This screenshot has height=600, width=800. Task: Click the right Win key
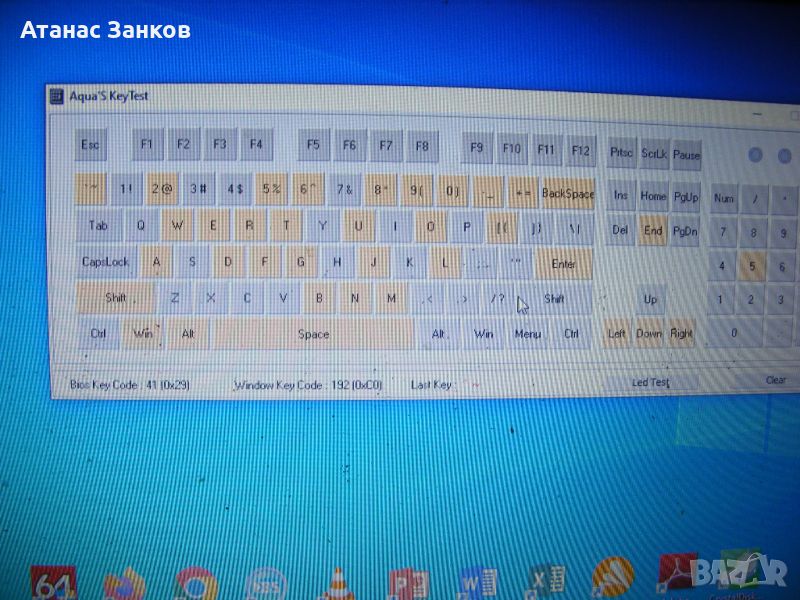[483, 334]
